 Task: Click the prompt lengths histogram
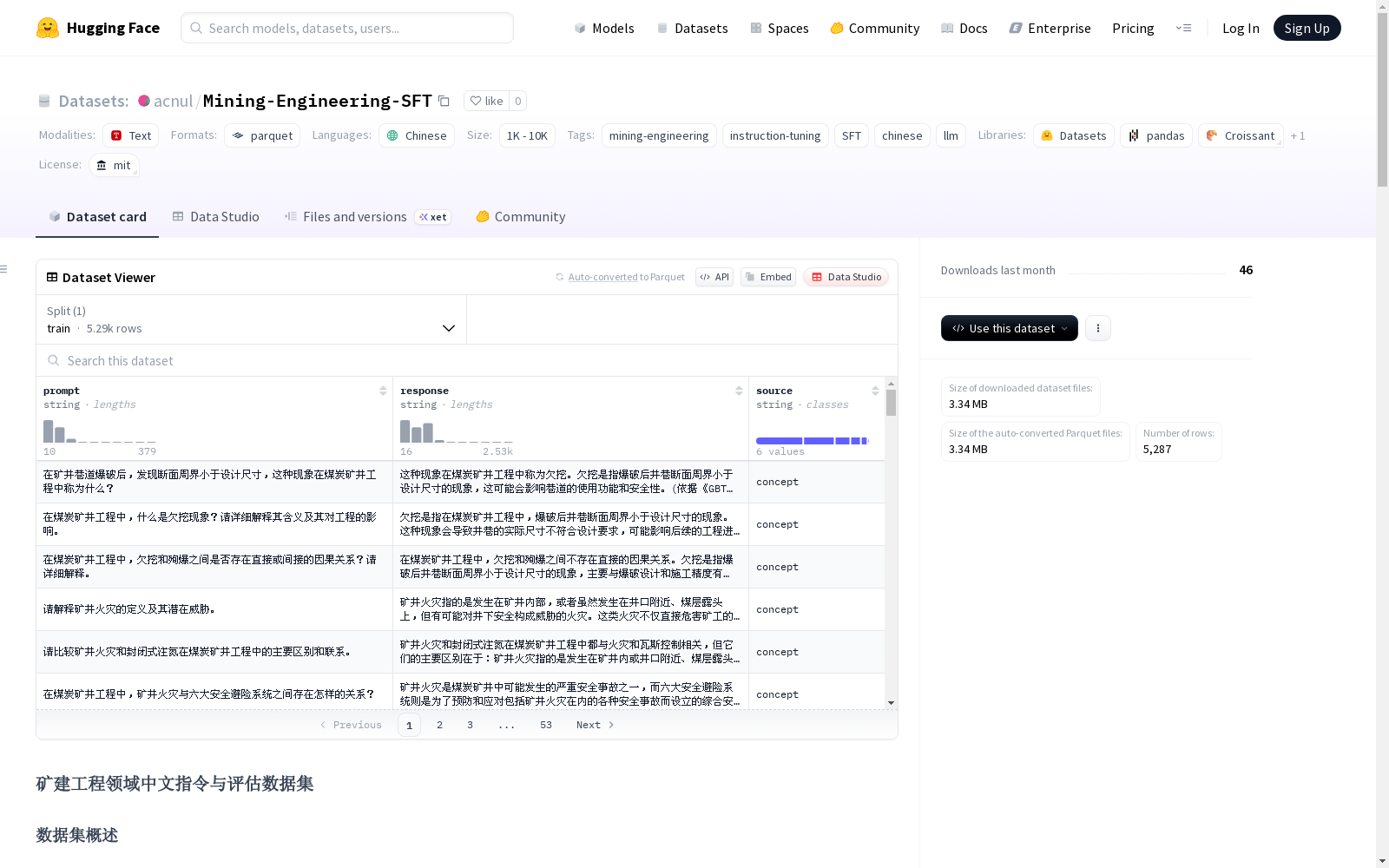tap(99, 431)
